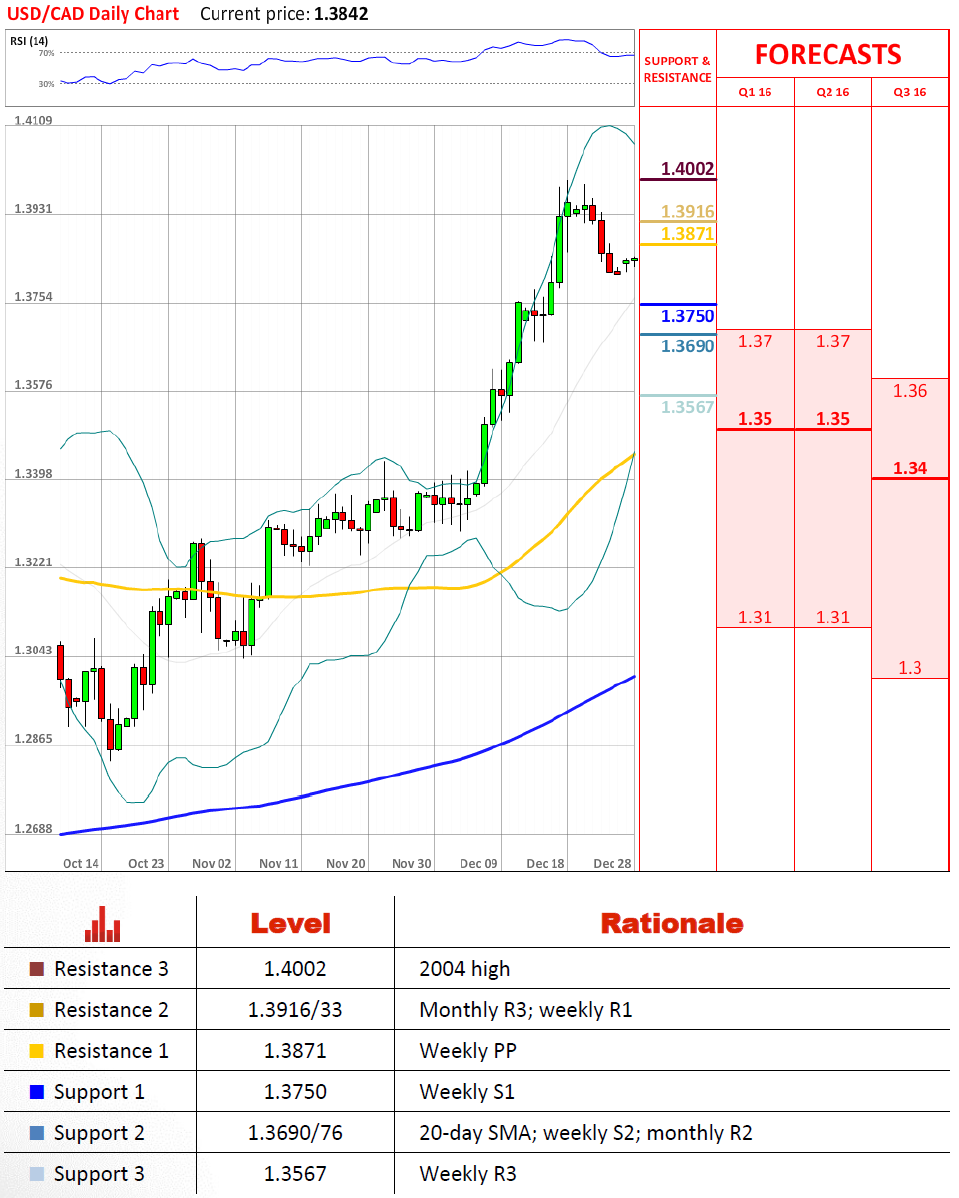
Task: Click the Q2 16 bold forecast 1.35
Action: [x=833, y=419]
